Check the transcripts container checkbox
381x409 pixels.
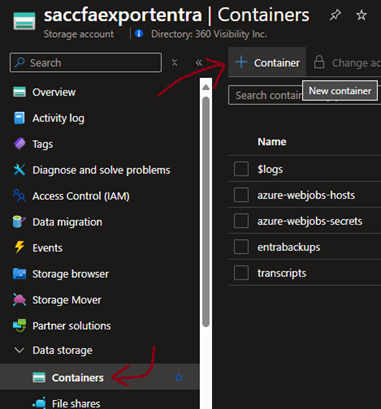coord(241,273)
